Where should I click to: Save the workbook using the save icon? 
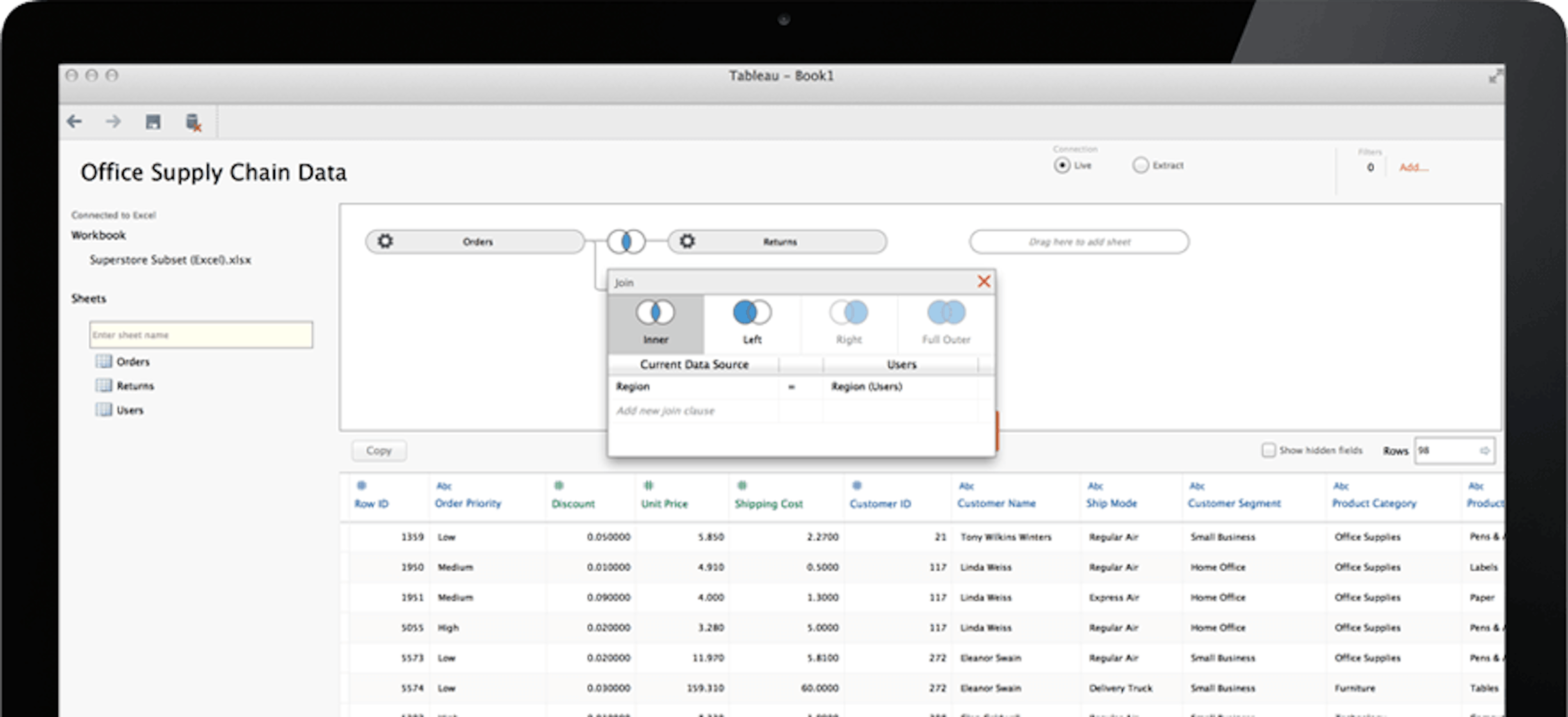(153, 122)
